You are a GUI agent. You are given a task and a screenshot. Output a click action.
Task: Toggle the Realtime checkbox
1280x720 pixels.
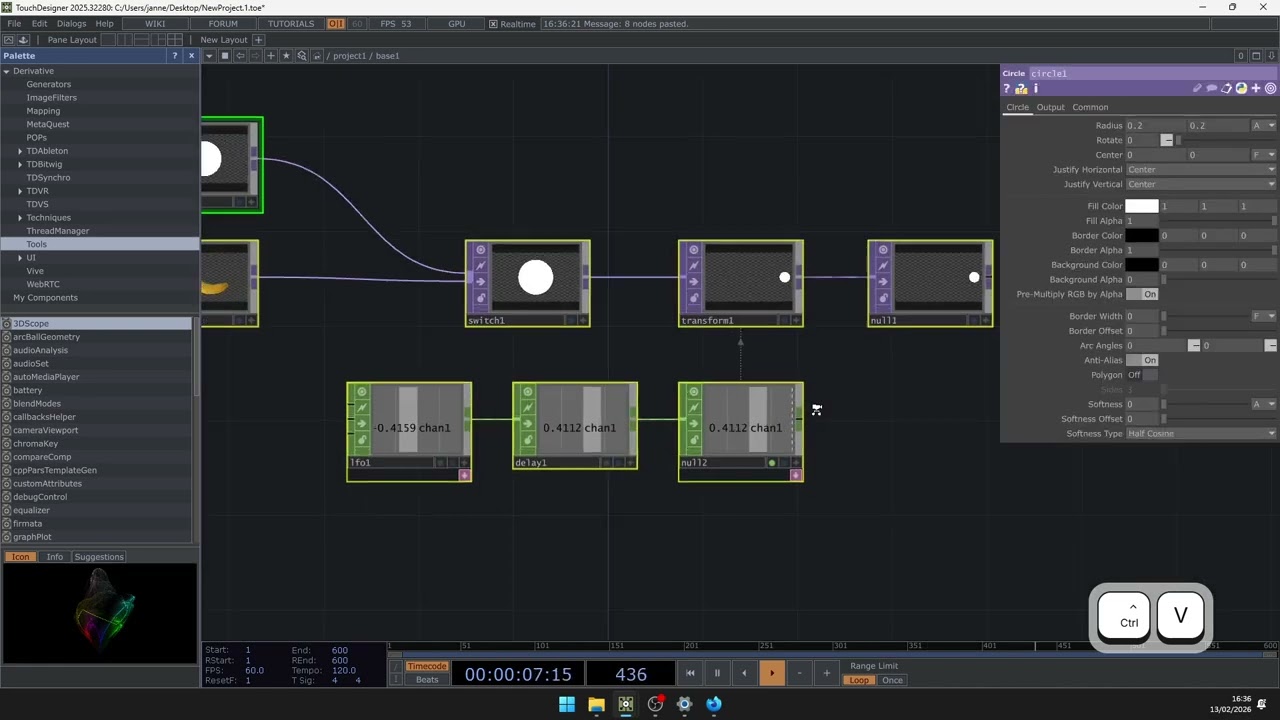click(x=493, y=24)
